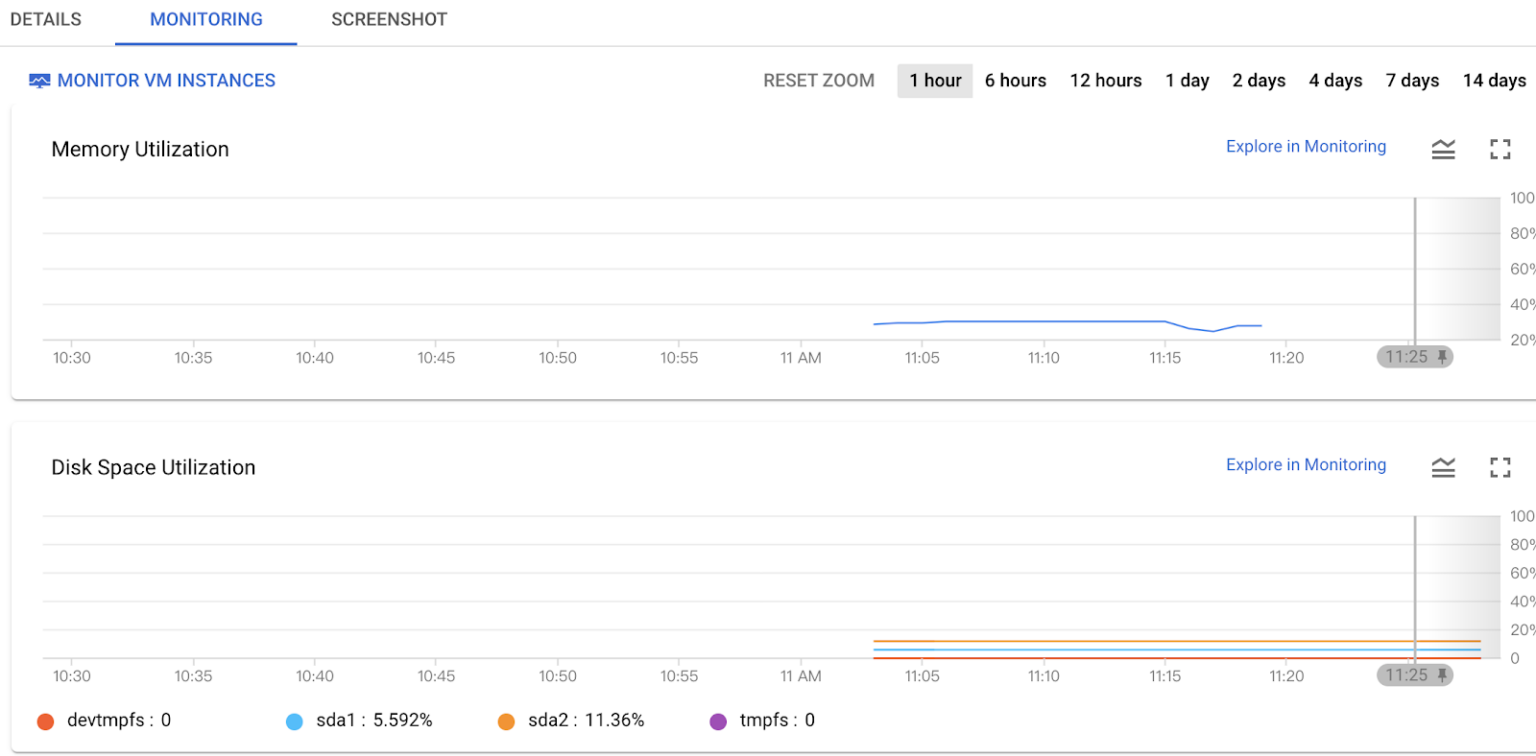1536x756 pixels.
Task: Expand Disk Space Utilization chart to fullscreen
Action: point(1499,467)
